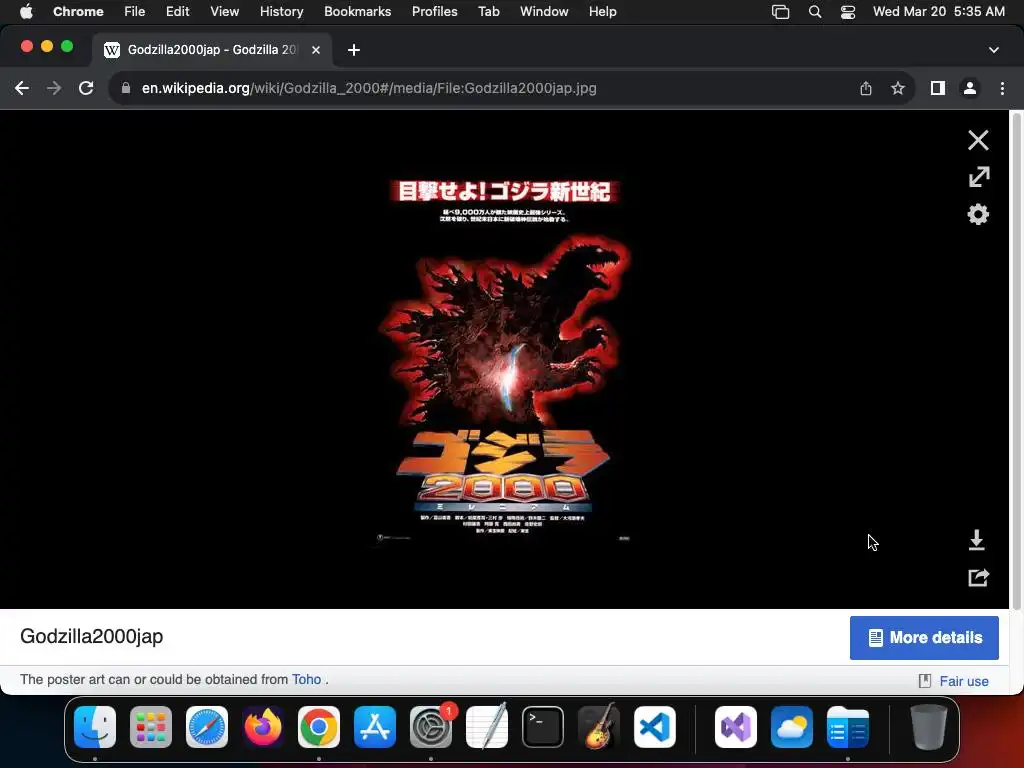Open Visual Studio Code from the Dock
This screenshot has height=768, width=1024.
click(x=655, y=727)
